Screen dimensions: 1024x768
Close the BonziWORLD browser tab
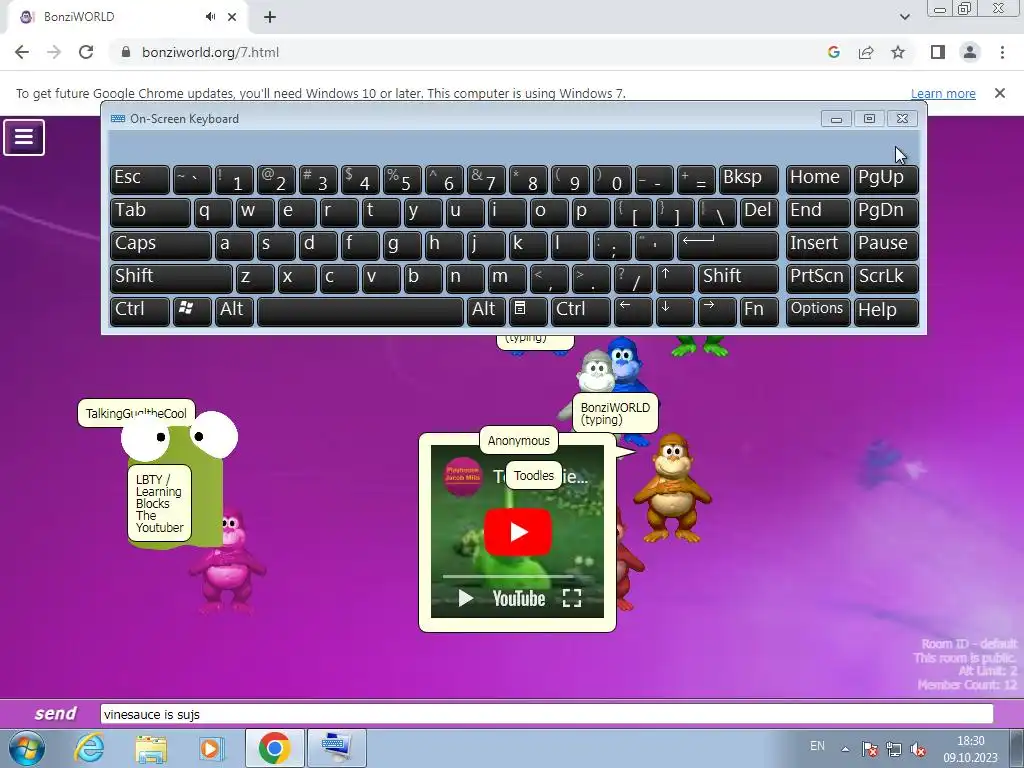[232, 17]
